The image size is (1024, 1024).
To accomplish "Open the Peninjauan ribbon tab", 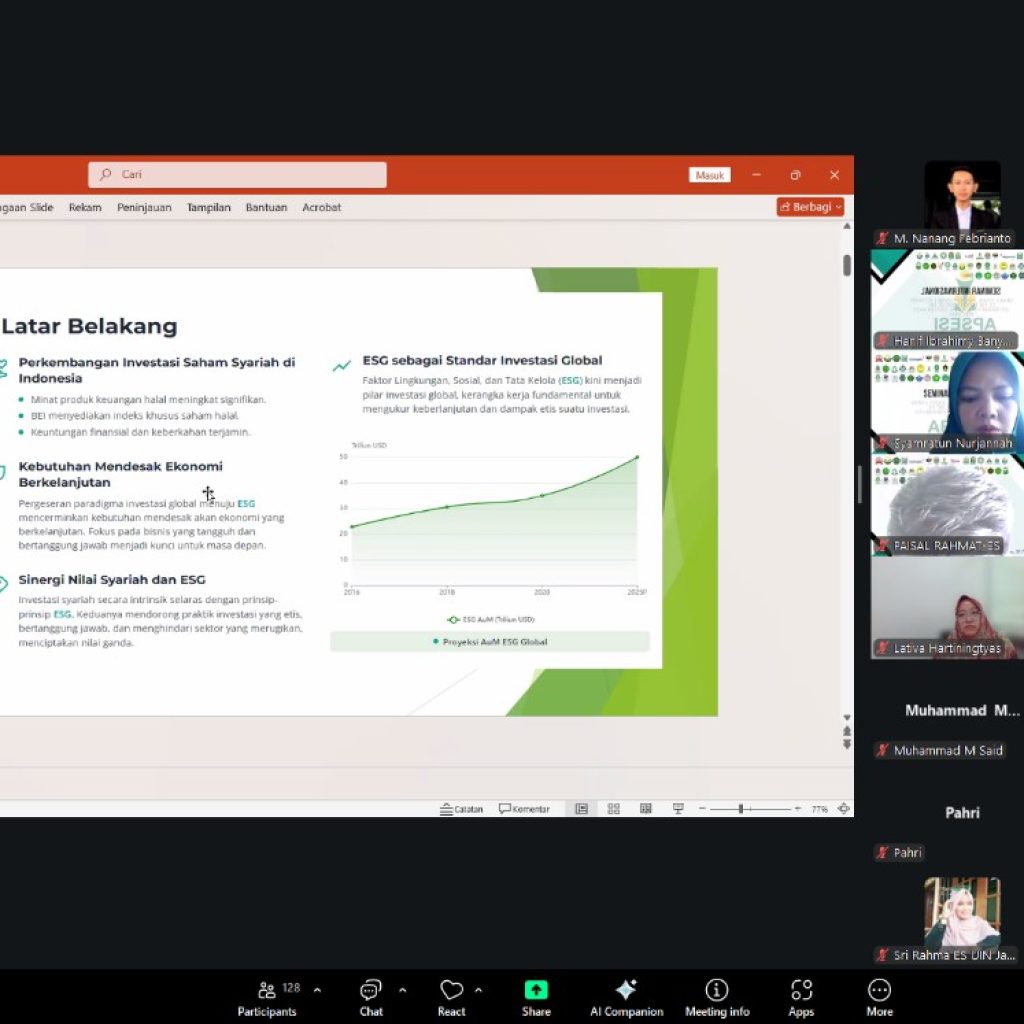I will coord(144,207).
